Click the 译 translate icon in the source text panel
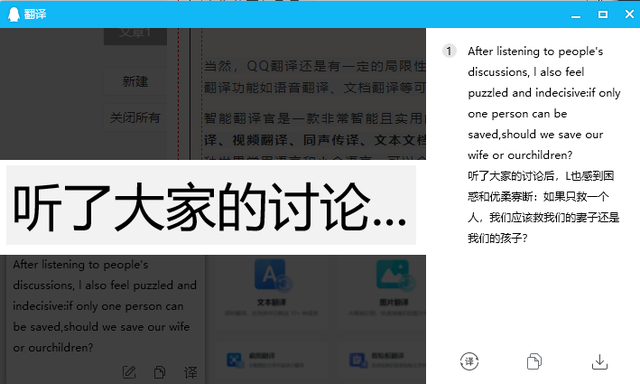 pyautogui.click(x=190, y=372)
